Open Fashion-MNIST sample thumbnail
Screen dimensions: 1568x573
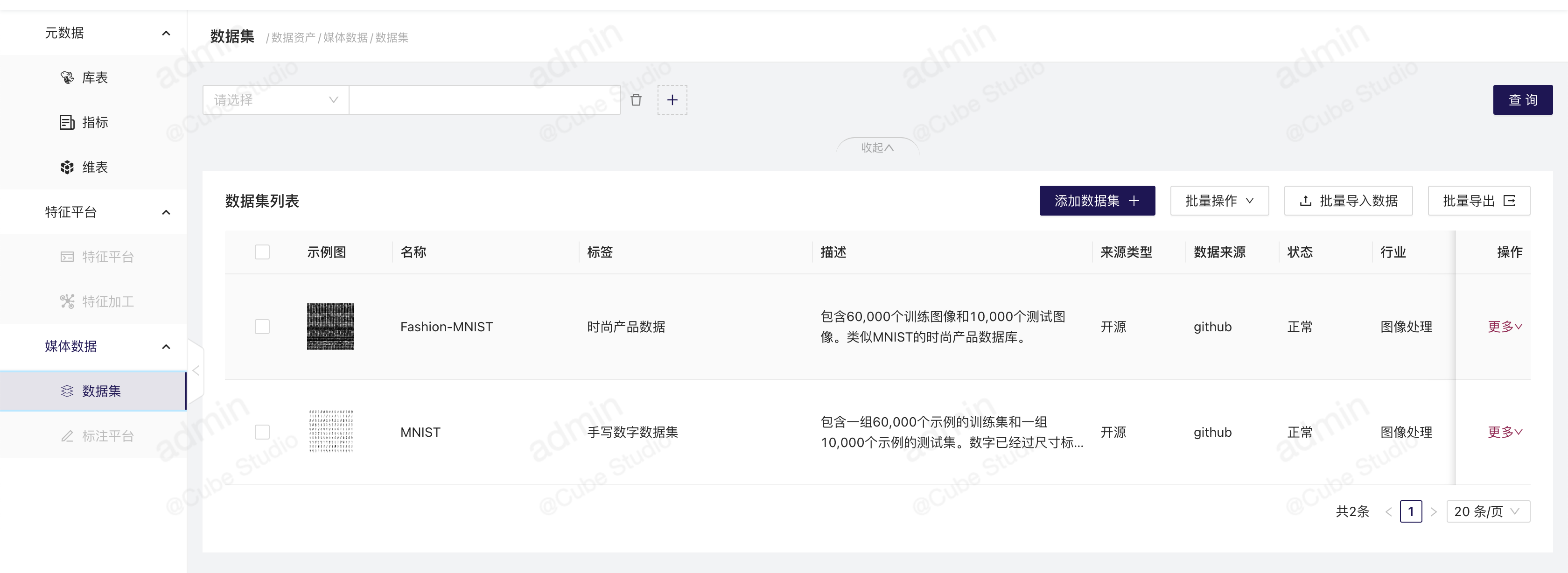330,327
